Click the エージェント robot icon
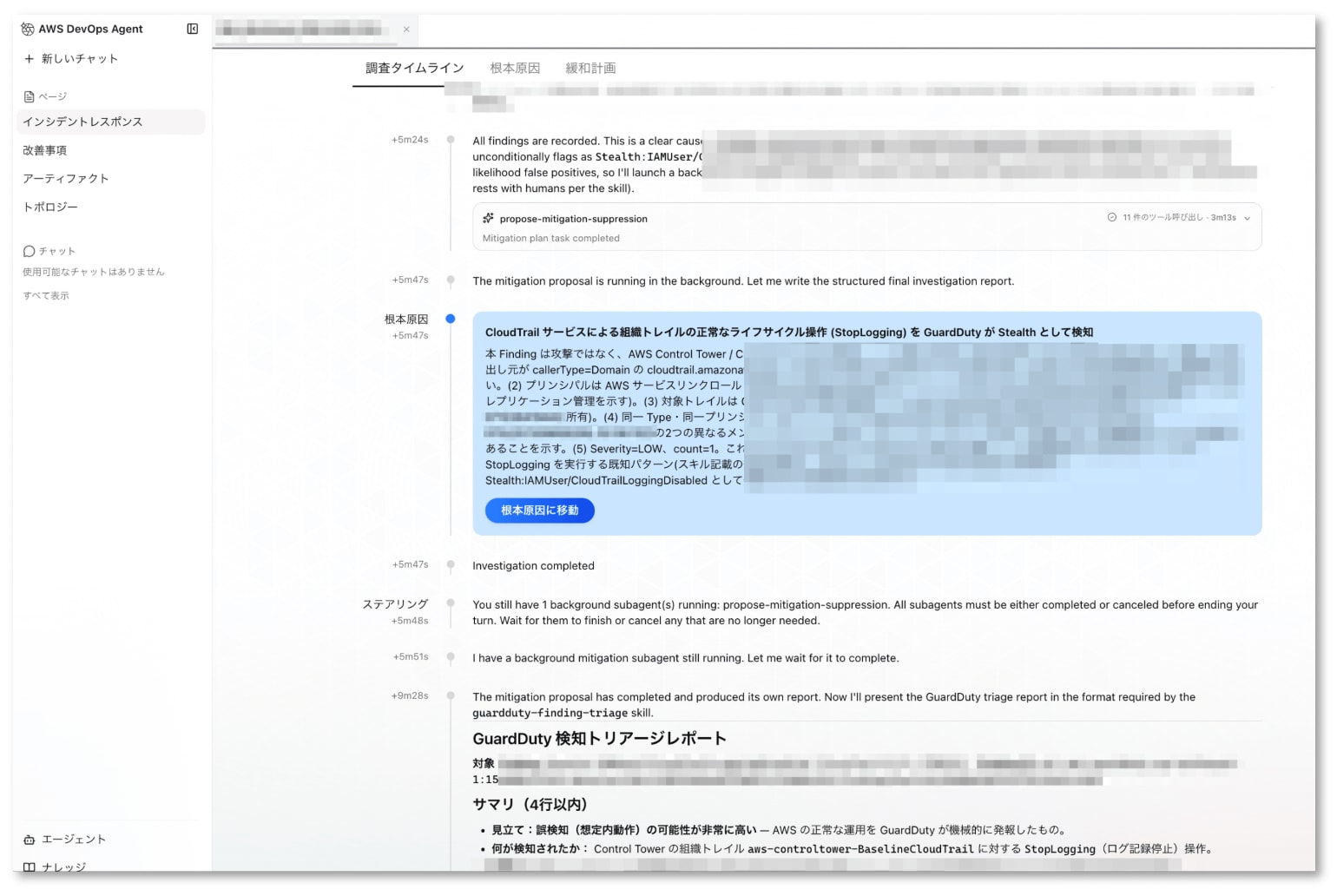 30,840
